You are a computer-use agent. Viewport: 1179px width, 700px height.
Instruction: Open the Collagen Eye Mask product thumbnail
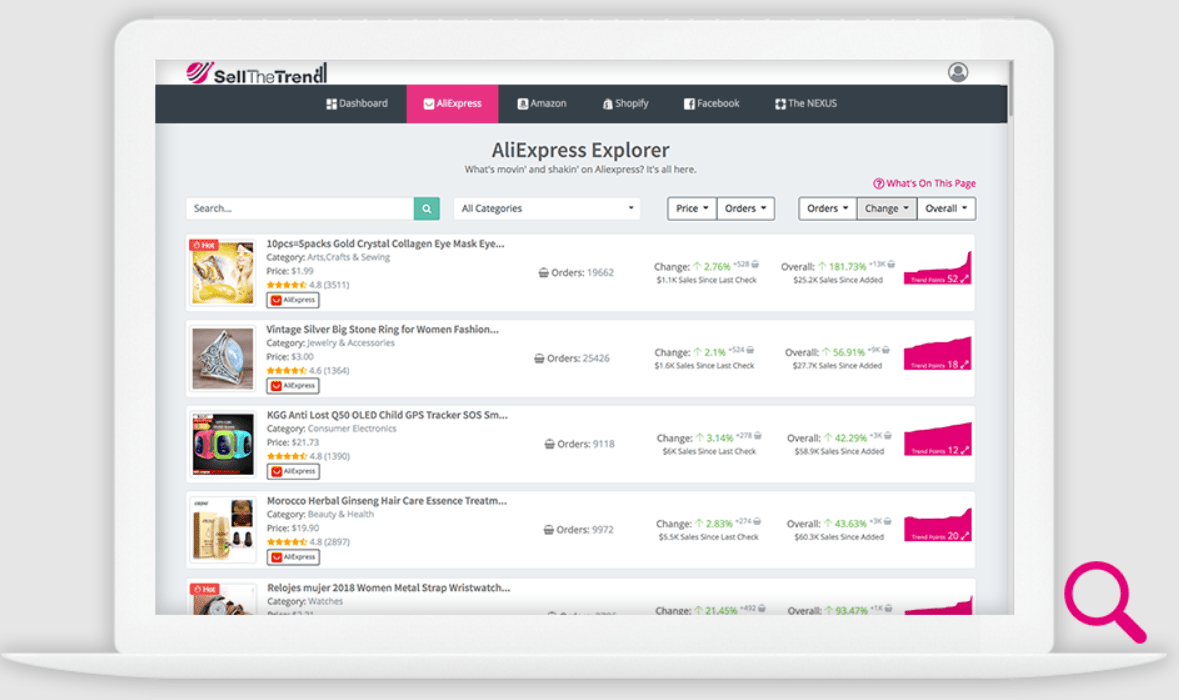223,272
